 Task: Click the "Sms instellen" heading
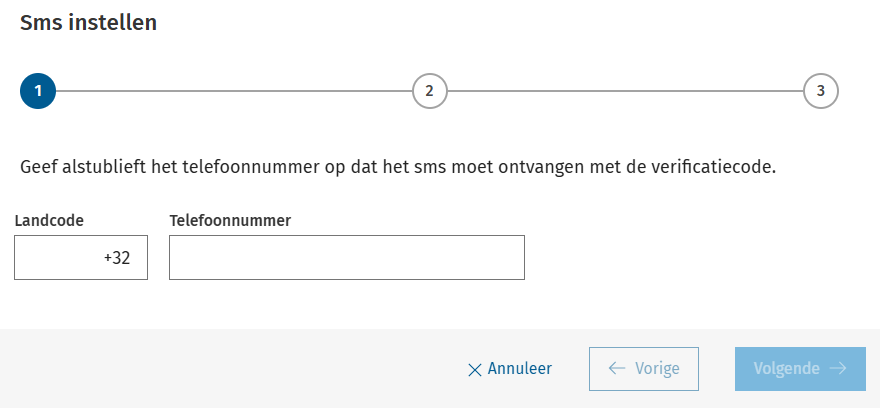(88, 22)
